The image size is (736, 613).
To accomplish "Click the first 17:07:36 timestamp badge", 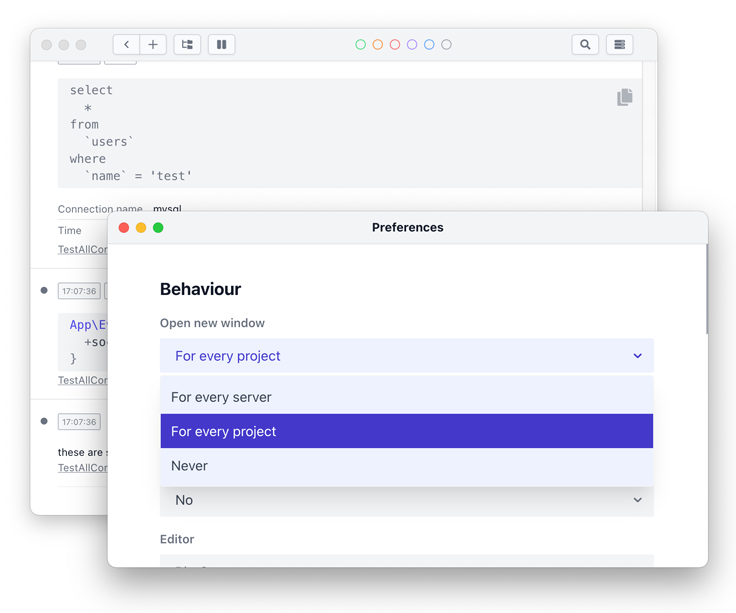I will click(x=79, y=291).
